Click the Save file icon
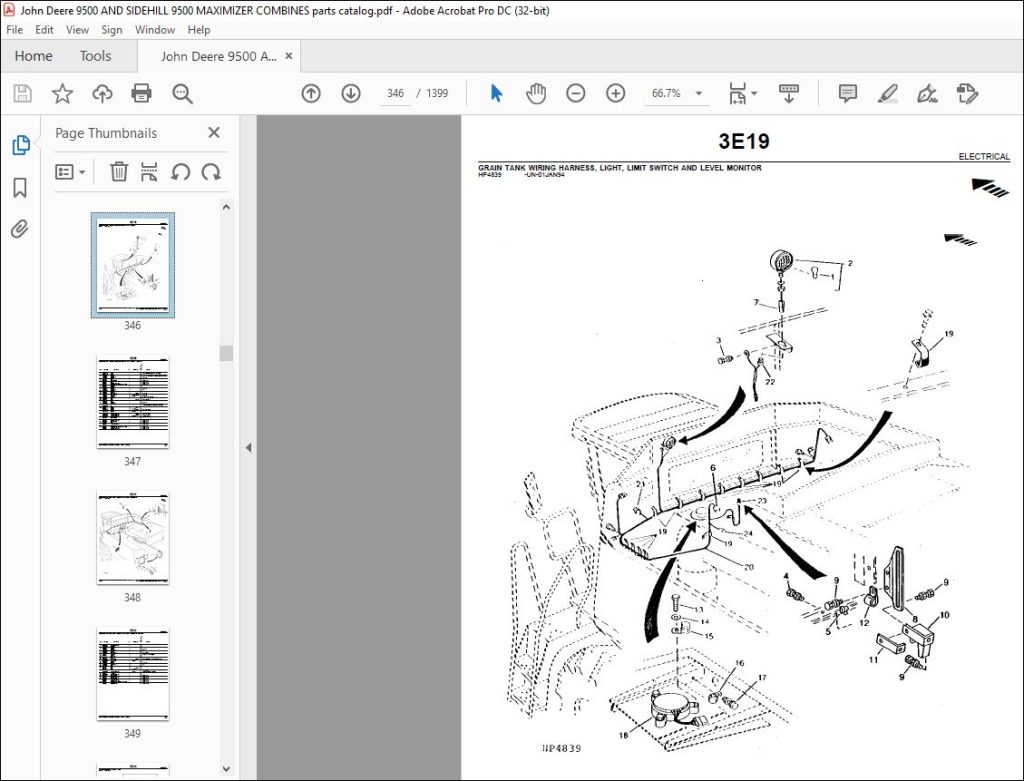The height and width of the screenshot is (781, 1024). (x=23, y=93)
